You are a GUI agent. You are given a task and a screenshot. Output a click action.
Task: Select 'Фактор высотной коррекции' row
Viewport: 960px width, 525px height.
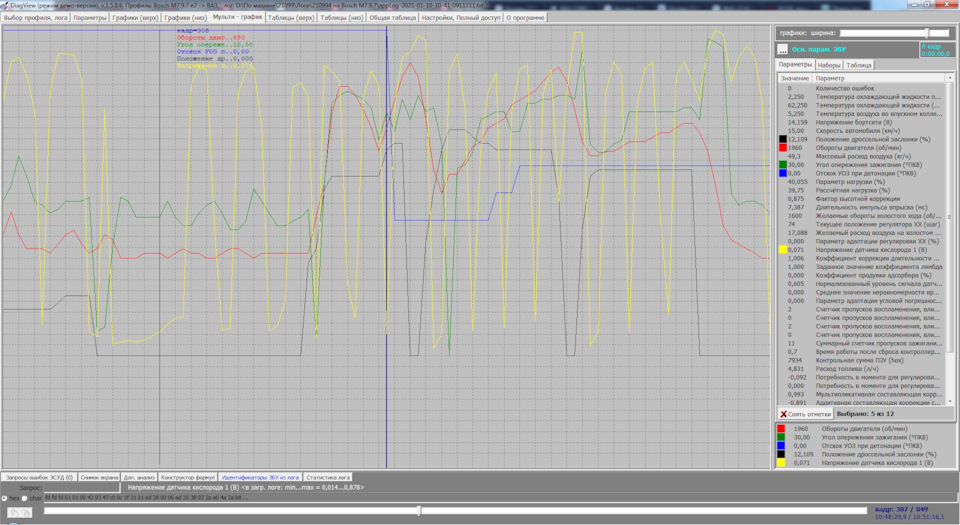coord(862,199)
